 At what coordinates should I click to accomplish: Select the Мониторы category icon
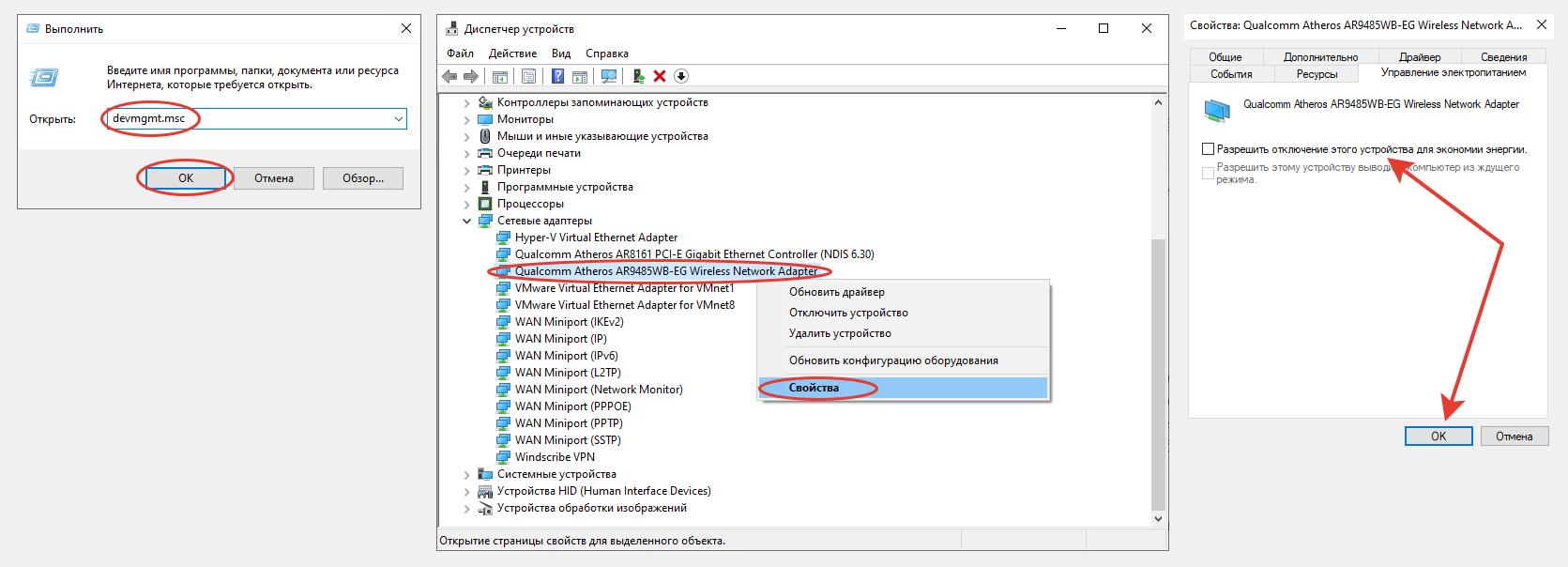pyautogui.click(x=485, y=119)
